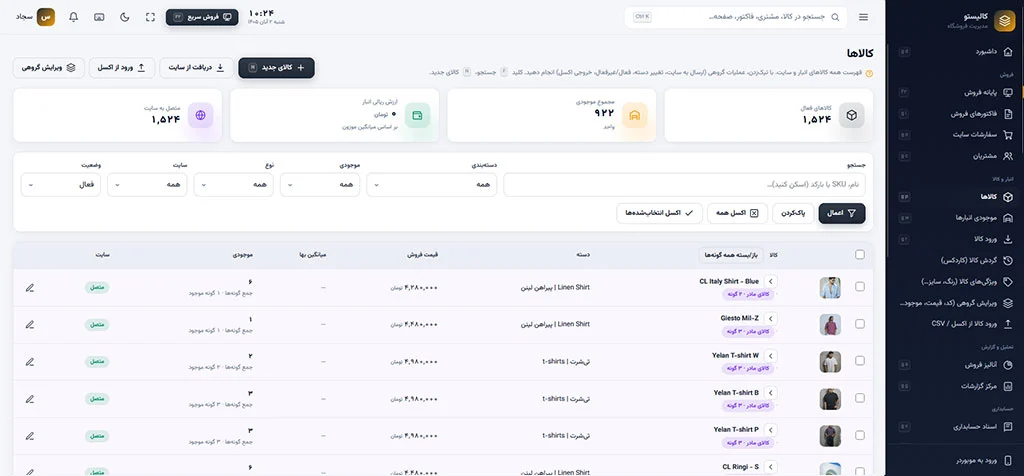Open the سایت filter dropdown
This screenshot has height=476, width=1024.
pyautogui.click(x=147, y=185)
